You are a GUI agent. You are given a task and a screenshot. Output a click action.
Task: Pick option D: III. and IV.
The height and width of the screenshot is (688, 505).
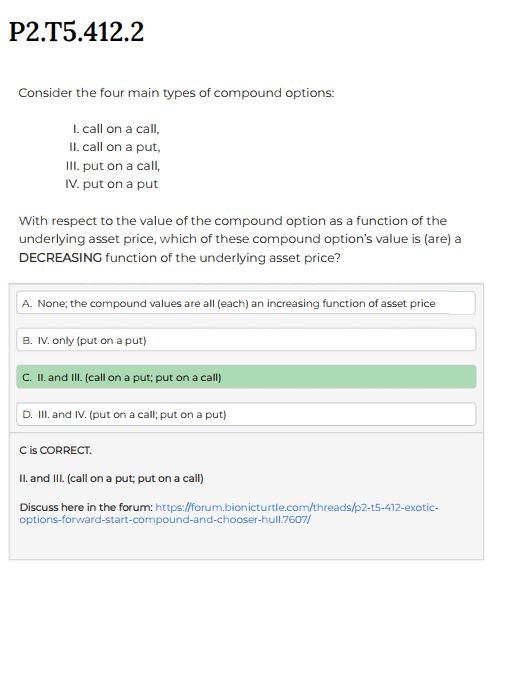coord(246,414)
